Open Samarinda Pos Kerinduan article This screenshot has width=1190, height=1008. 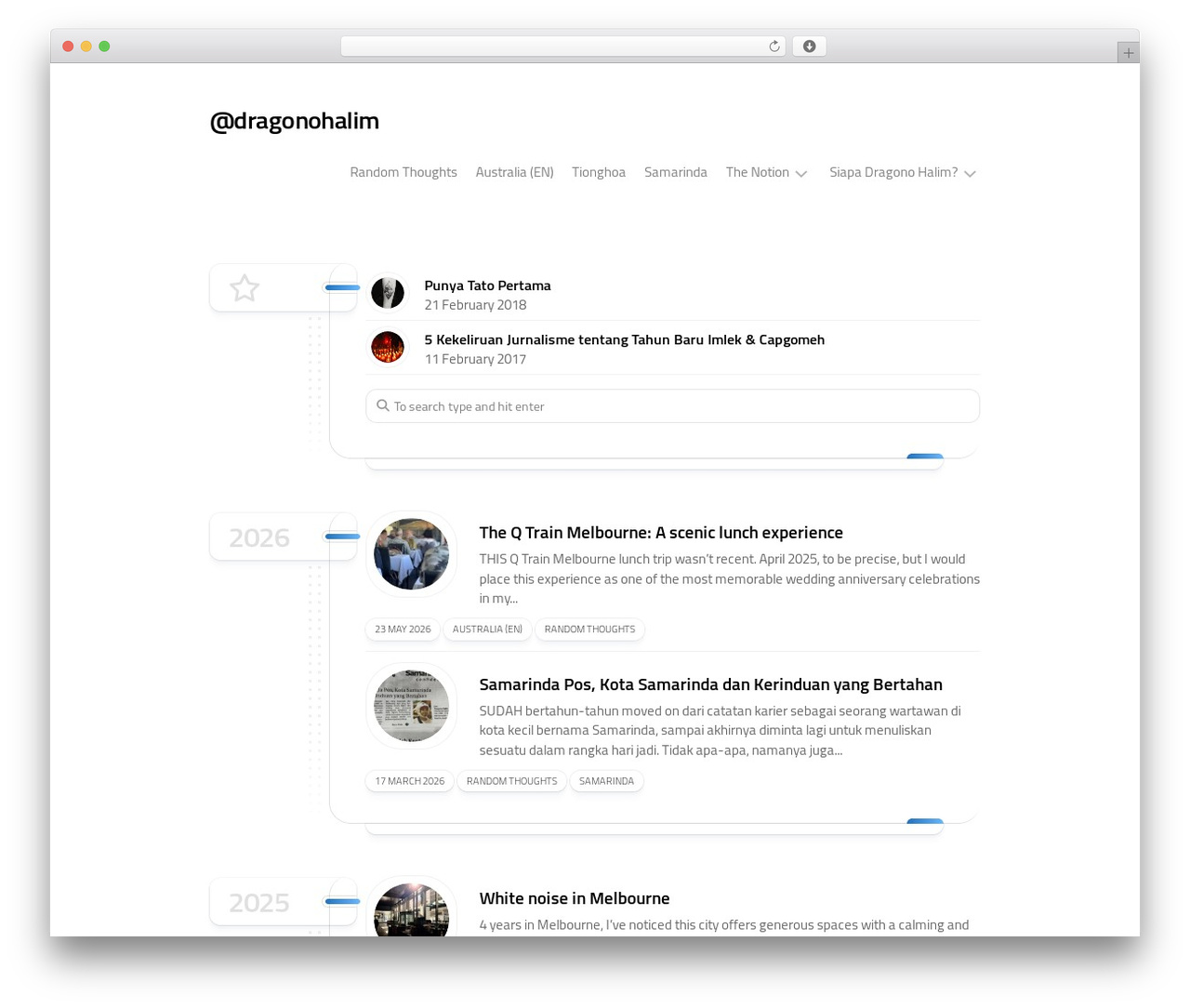pyautogui.click(x=710, y=684)
